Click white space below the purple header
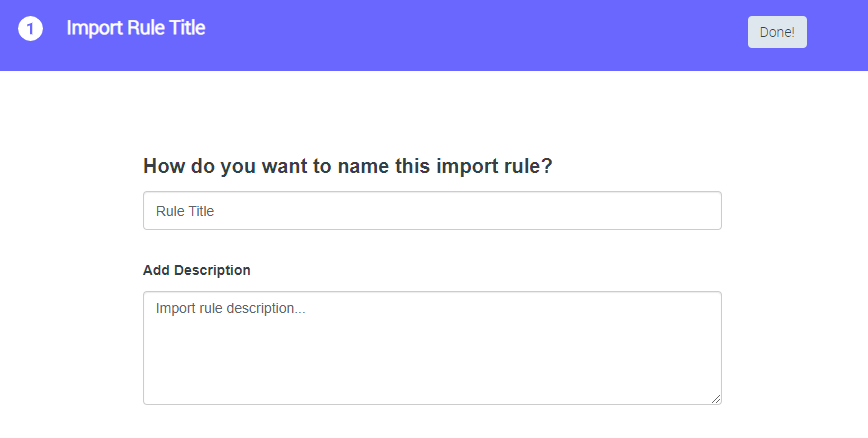The height and width of the screenshot is (438, 868). [432, 110]
